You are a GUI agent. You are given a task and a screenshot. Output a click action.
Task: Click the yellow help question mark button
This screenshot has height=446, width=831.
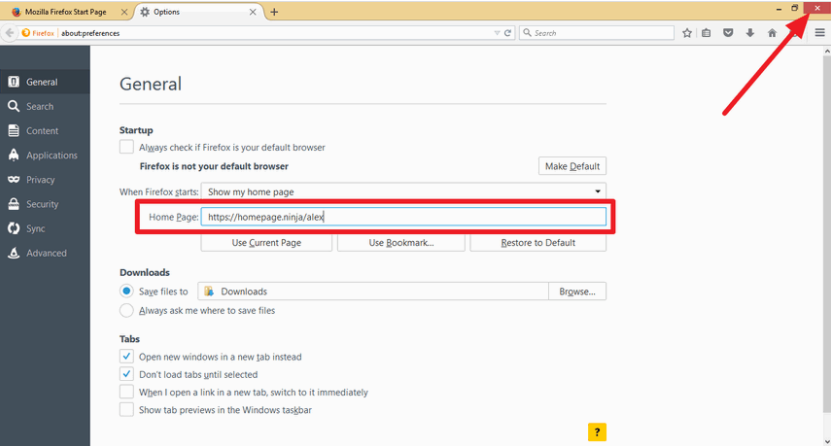pyautogui.click(x=597, y=432)
